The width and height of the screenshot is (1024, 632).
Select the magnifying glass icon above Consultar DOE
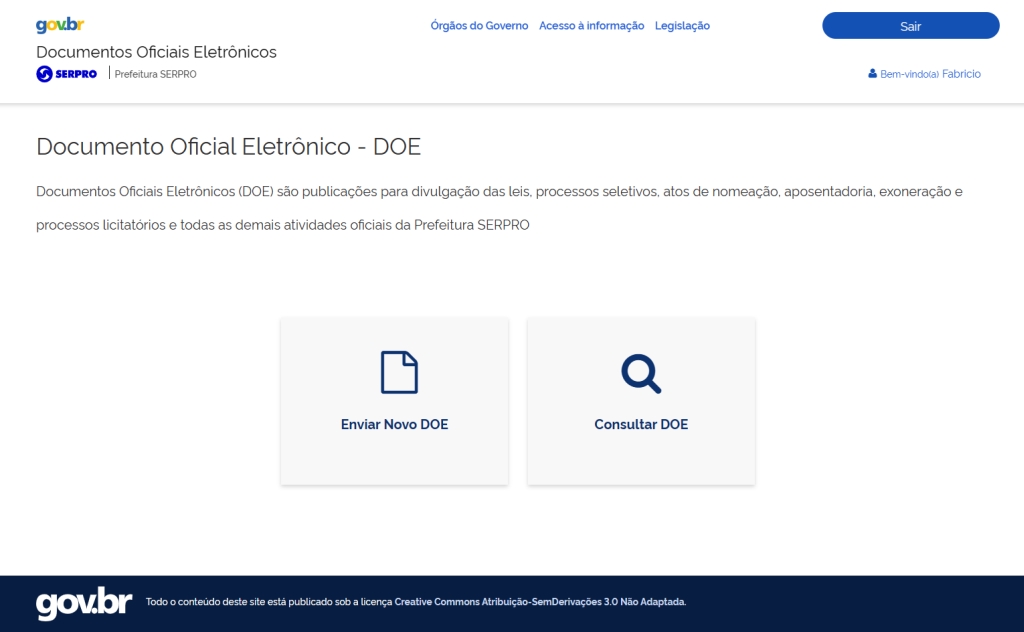coord(640,371)
